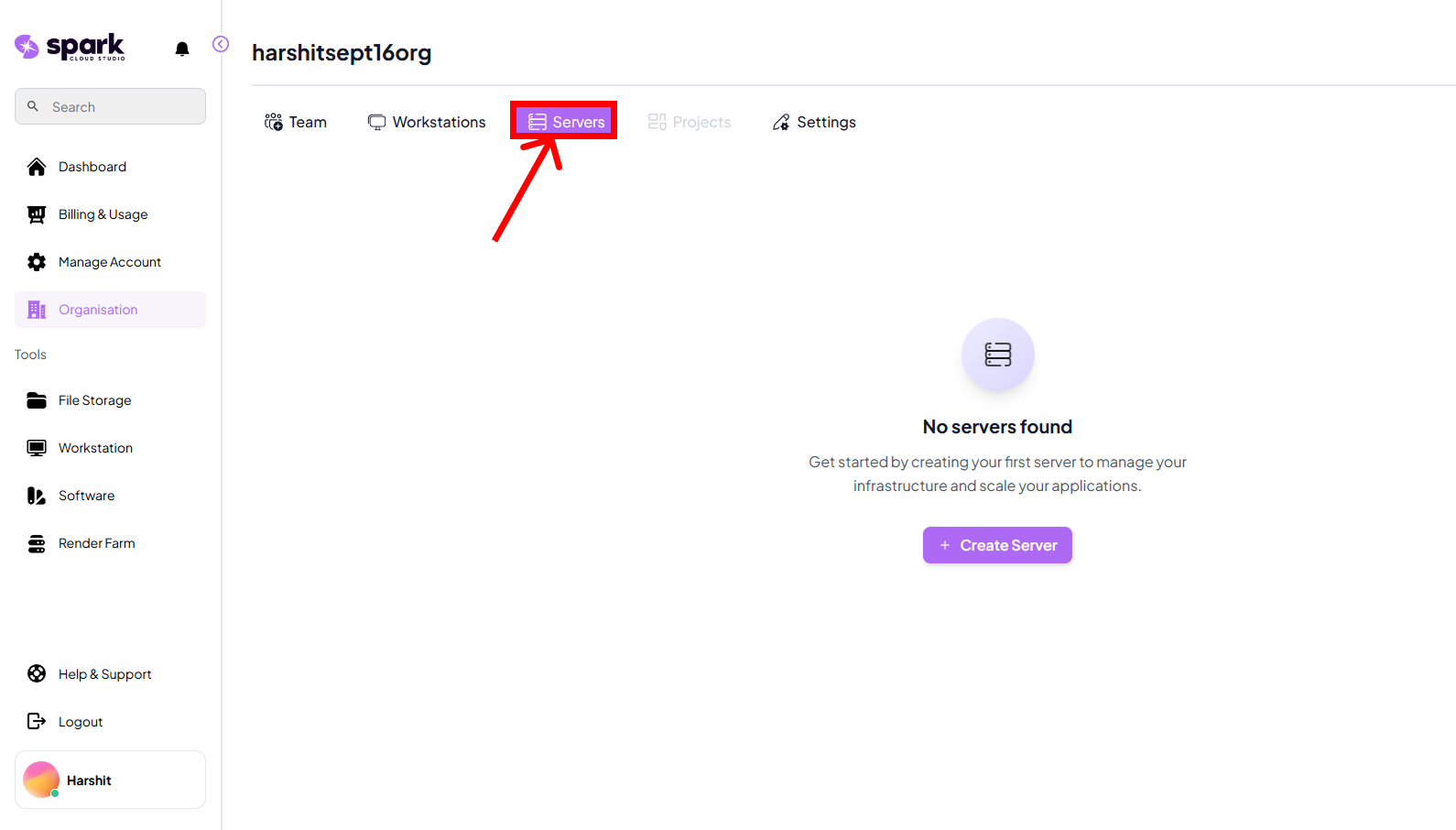
Task: Open Manage Account settings
Action: (x=109, y=262)
